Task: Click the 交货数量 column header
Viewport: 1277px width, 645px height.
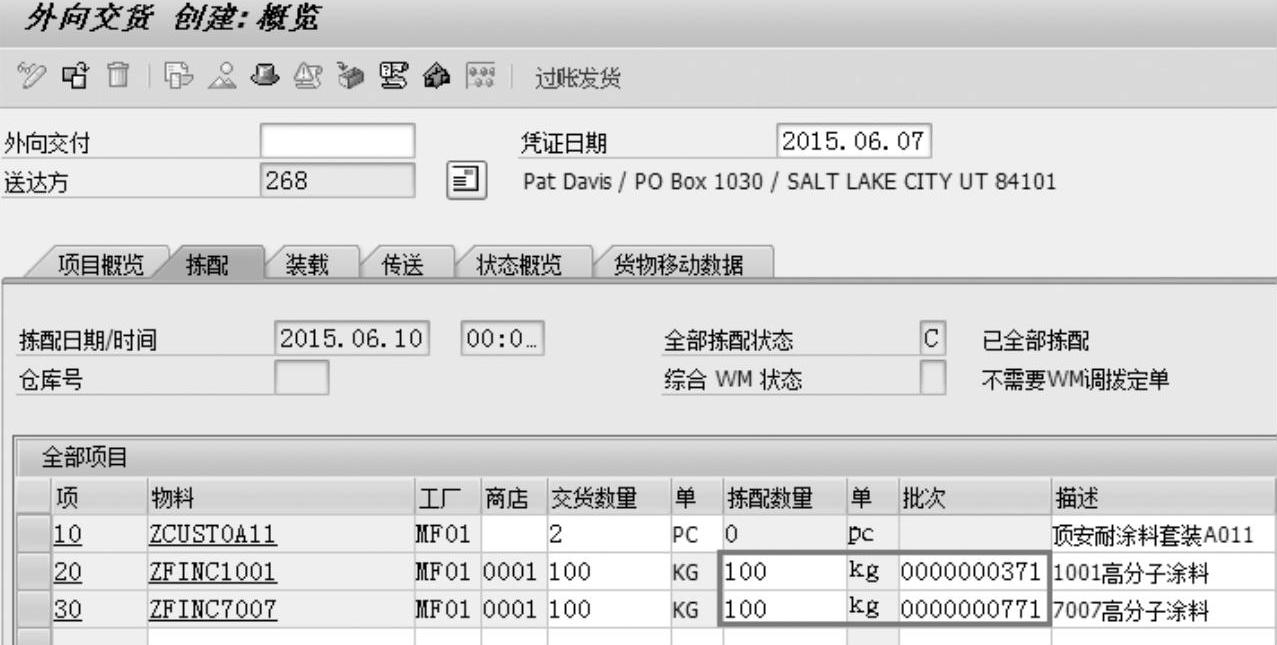Action: 607,498
